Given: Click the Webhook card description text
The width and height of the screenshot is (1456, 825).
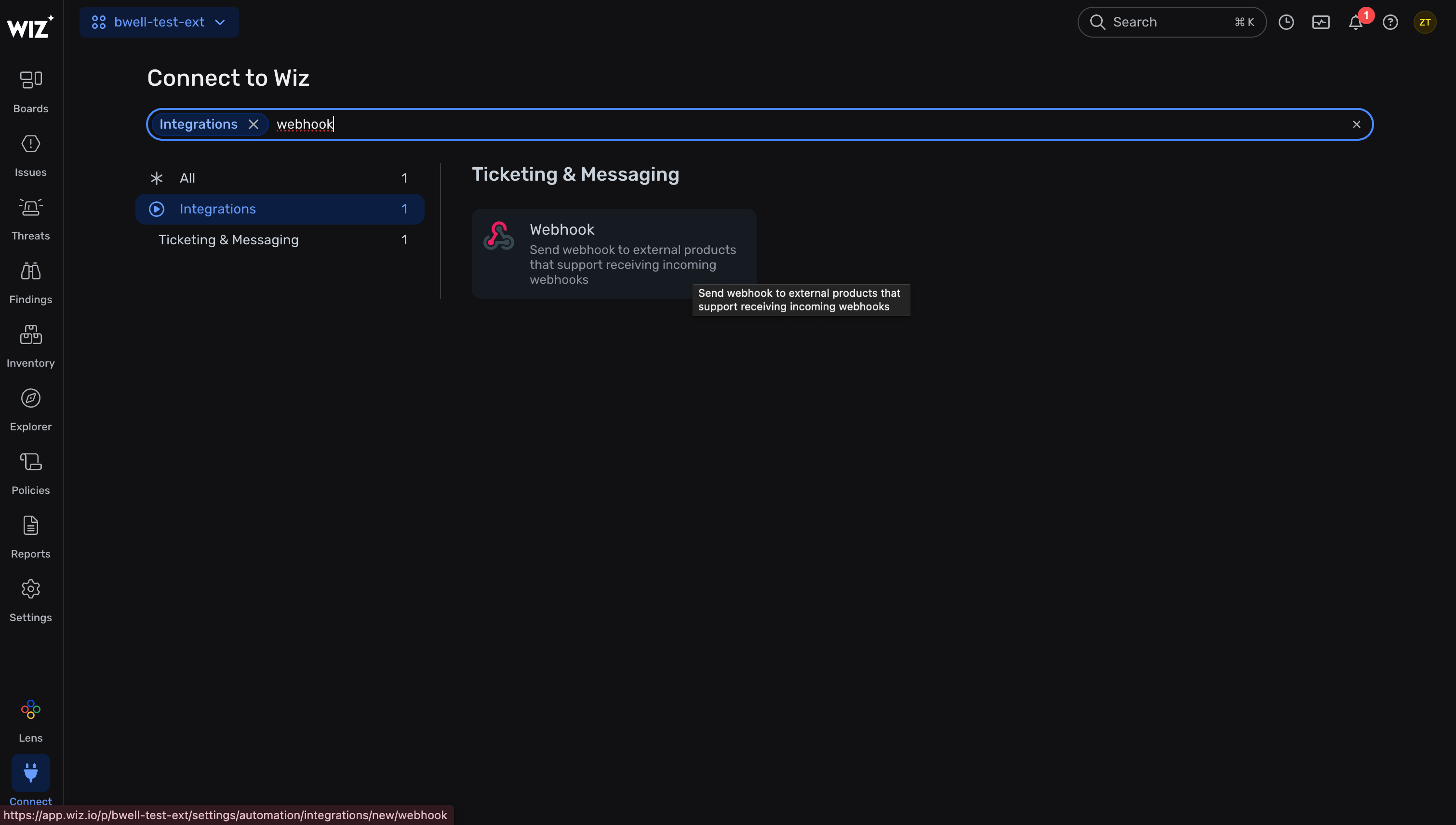Looking at the screenshot, I should coord(633,265).
